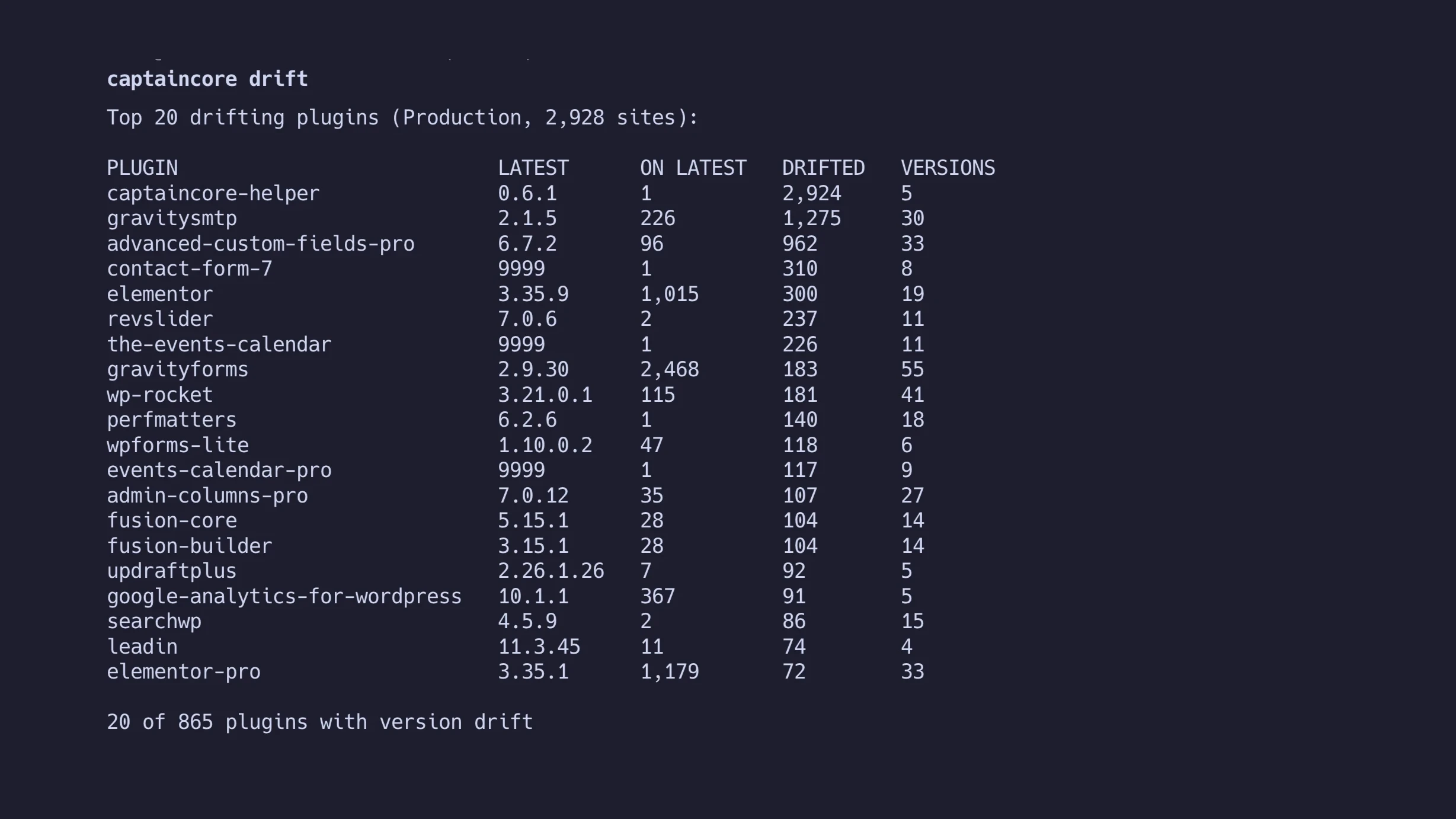Select the captaincore-helper plugin name
Viewport: 1456px width, 819px height.
[x=213, y=193]
